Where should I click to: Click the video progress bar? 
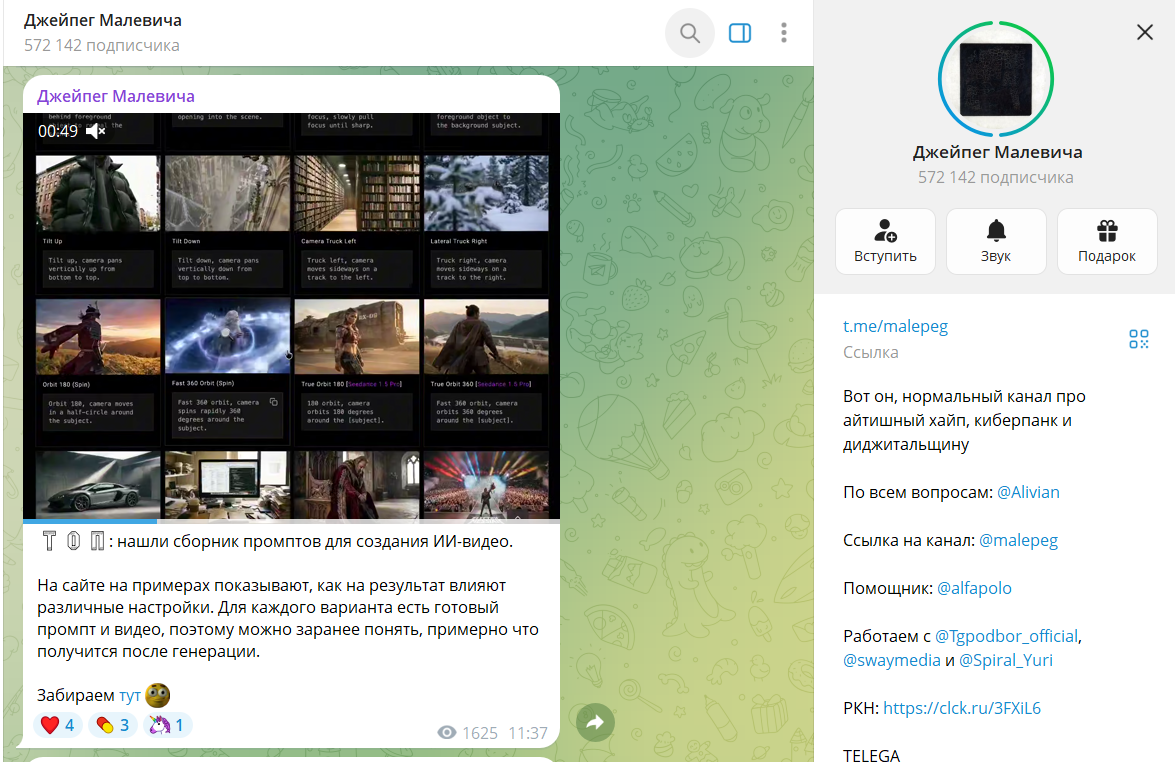(x=292, y=521)
